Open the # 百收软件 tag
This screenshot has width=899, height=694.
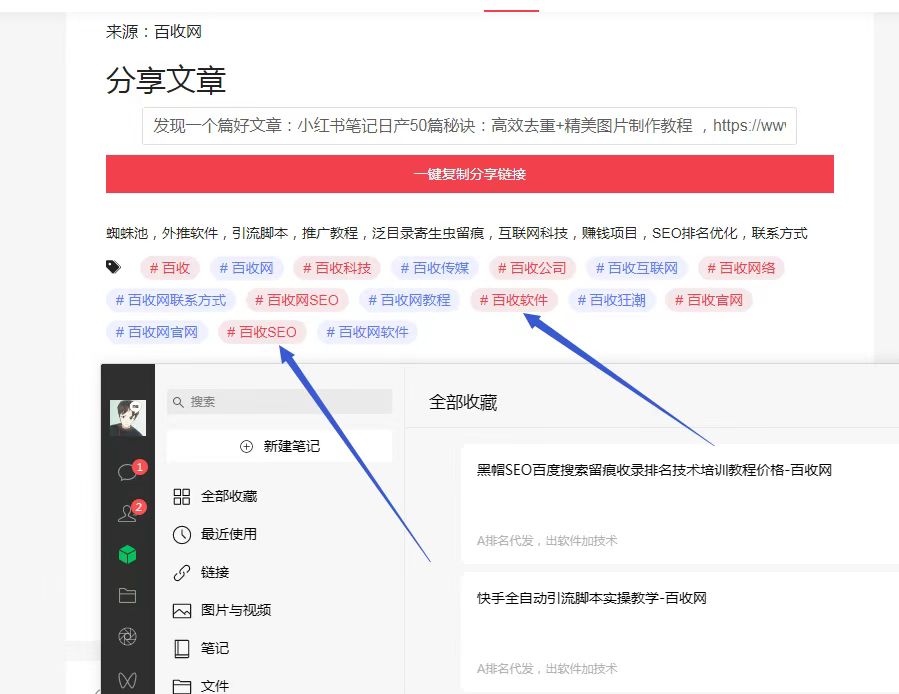coord(514,300)
